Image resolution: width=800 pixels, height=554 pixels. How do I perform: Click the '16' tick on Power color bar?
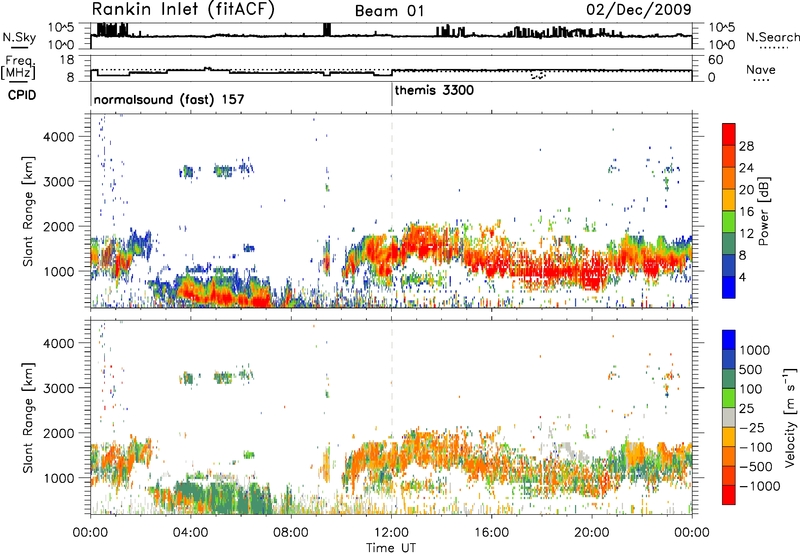[x=746, y=211]
